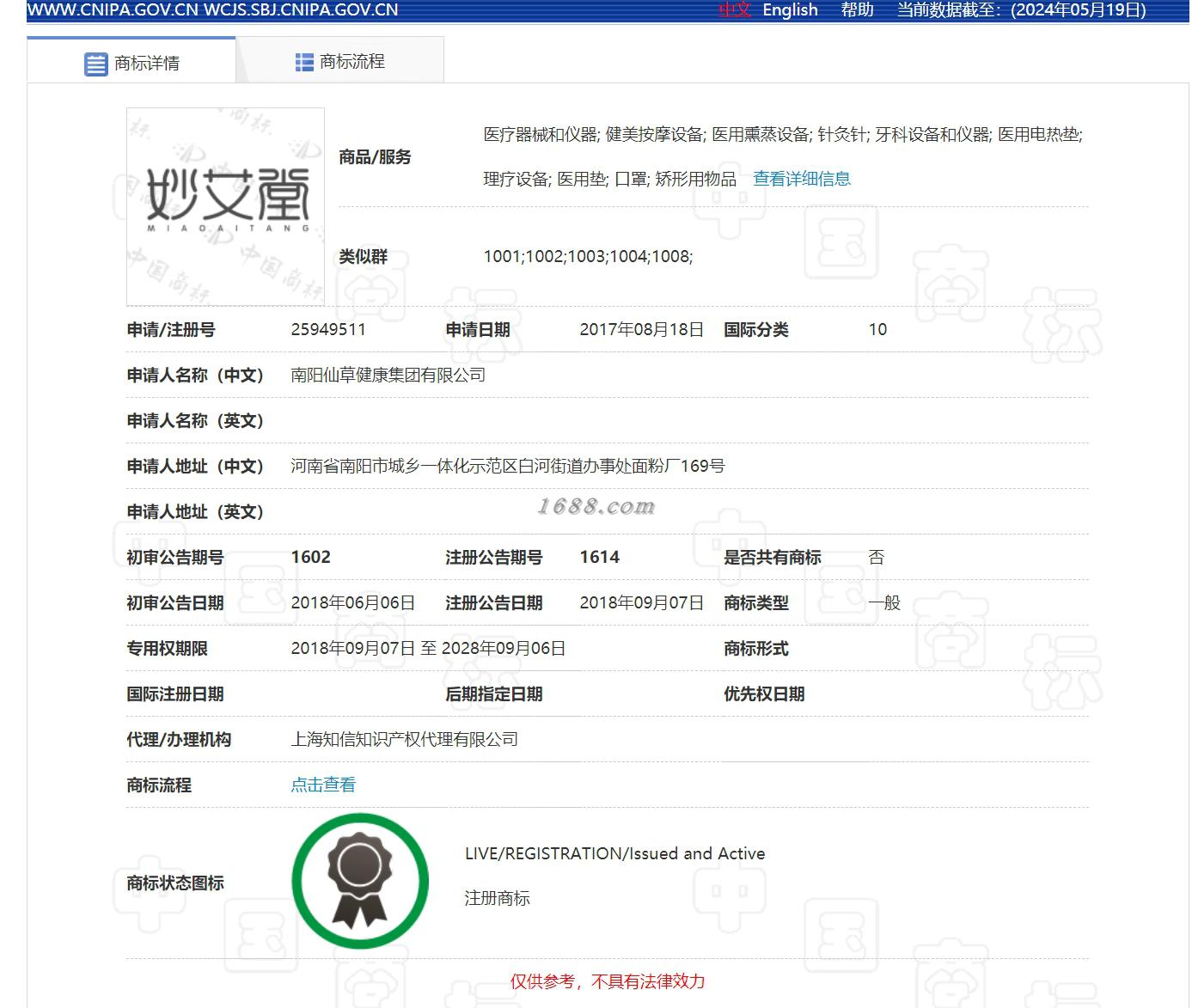
Task: Select the data cutoff date 2024年05月19日
Action: pos(1079,10)
